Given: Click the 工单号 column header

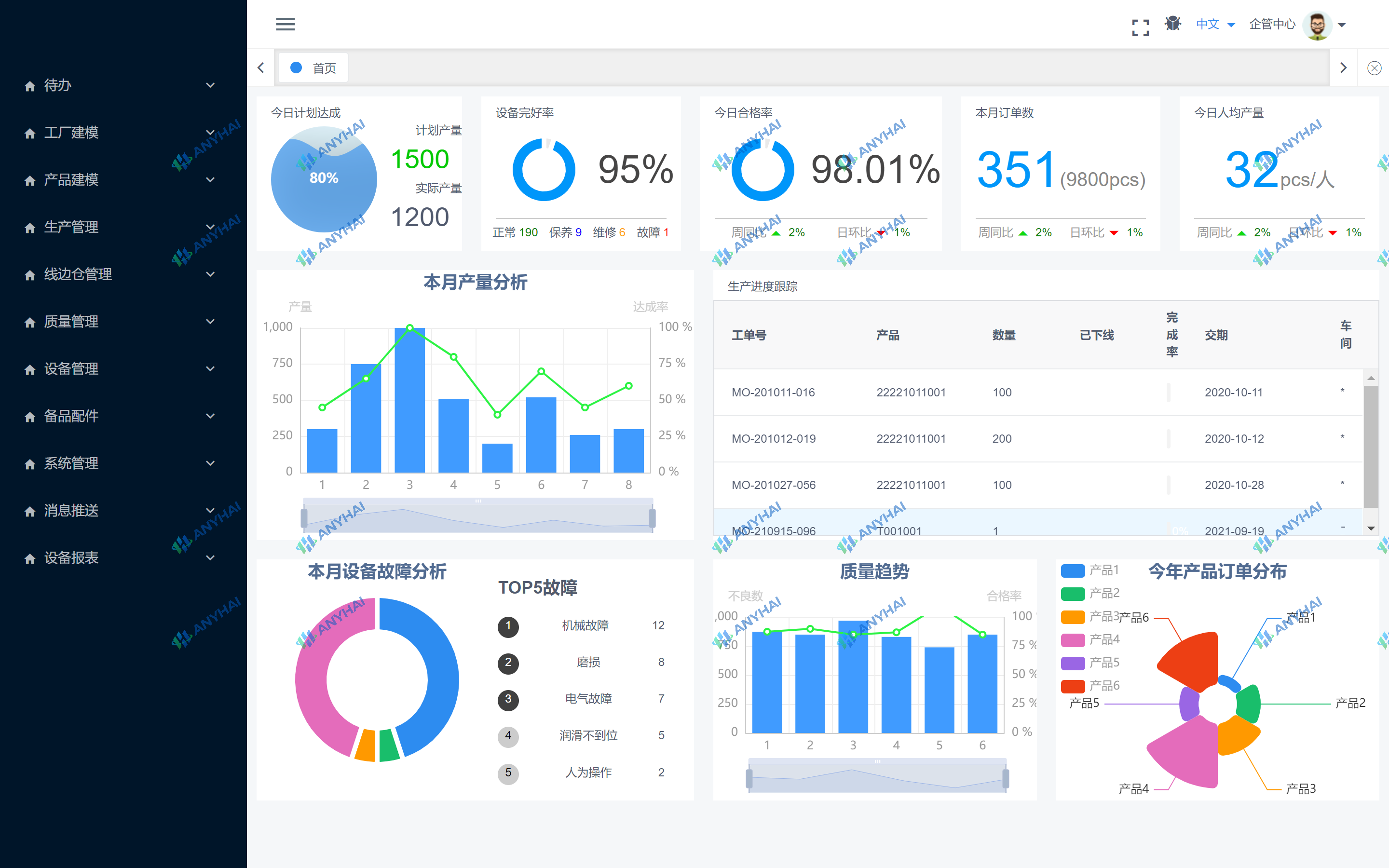Looking at the screenshot, I should (749, 335).
